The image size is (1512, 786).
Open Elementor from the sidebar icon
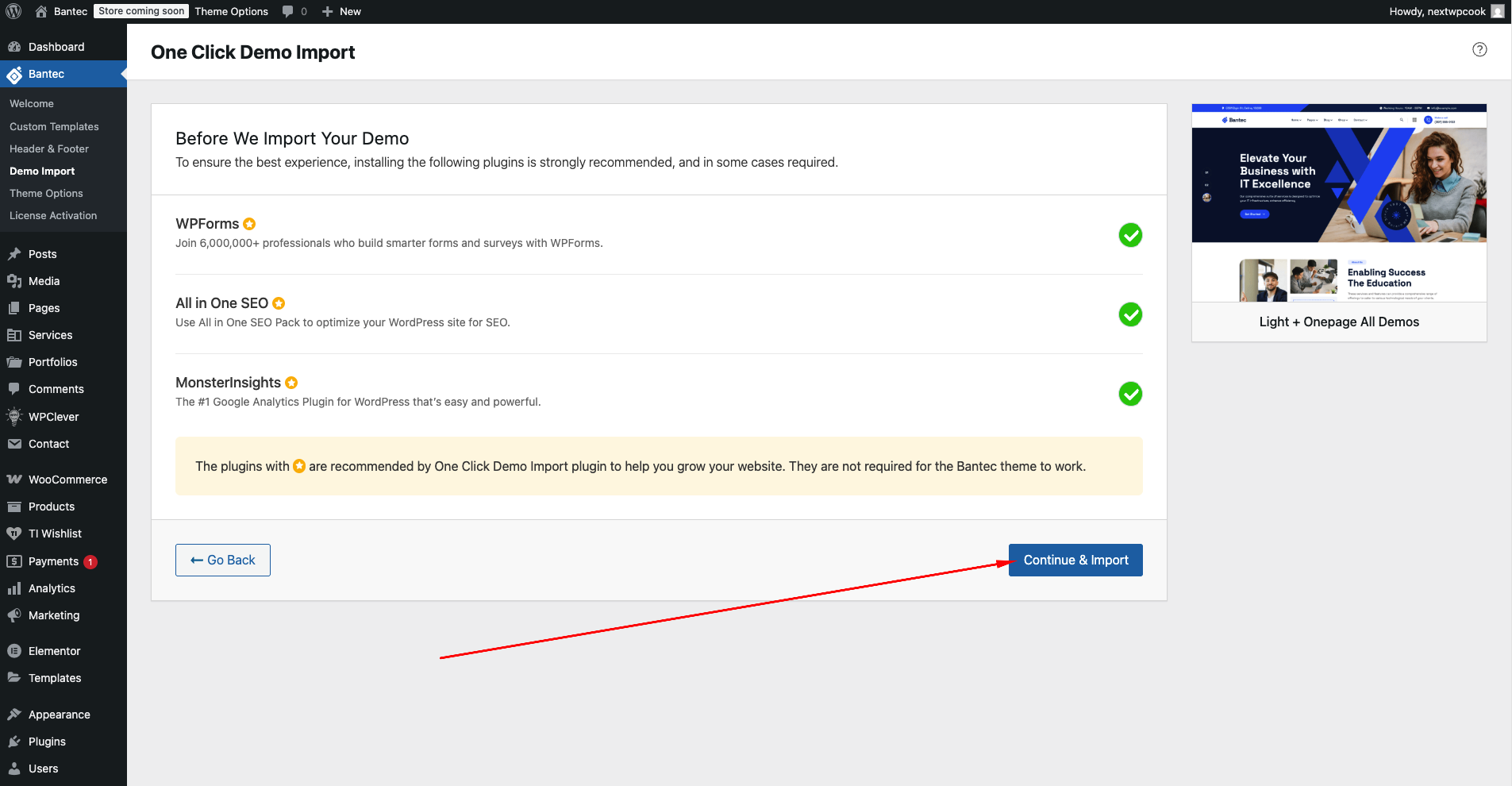point(14,651)
